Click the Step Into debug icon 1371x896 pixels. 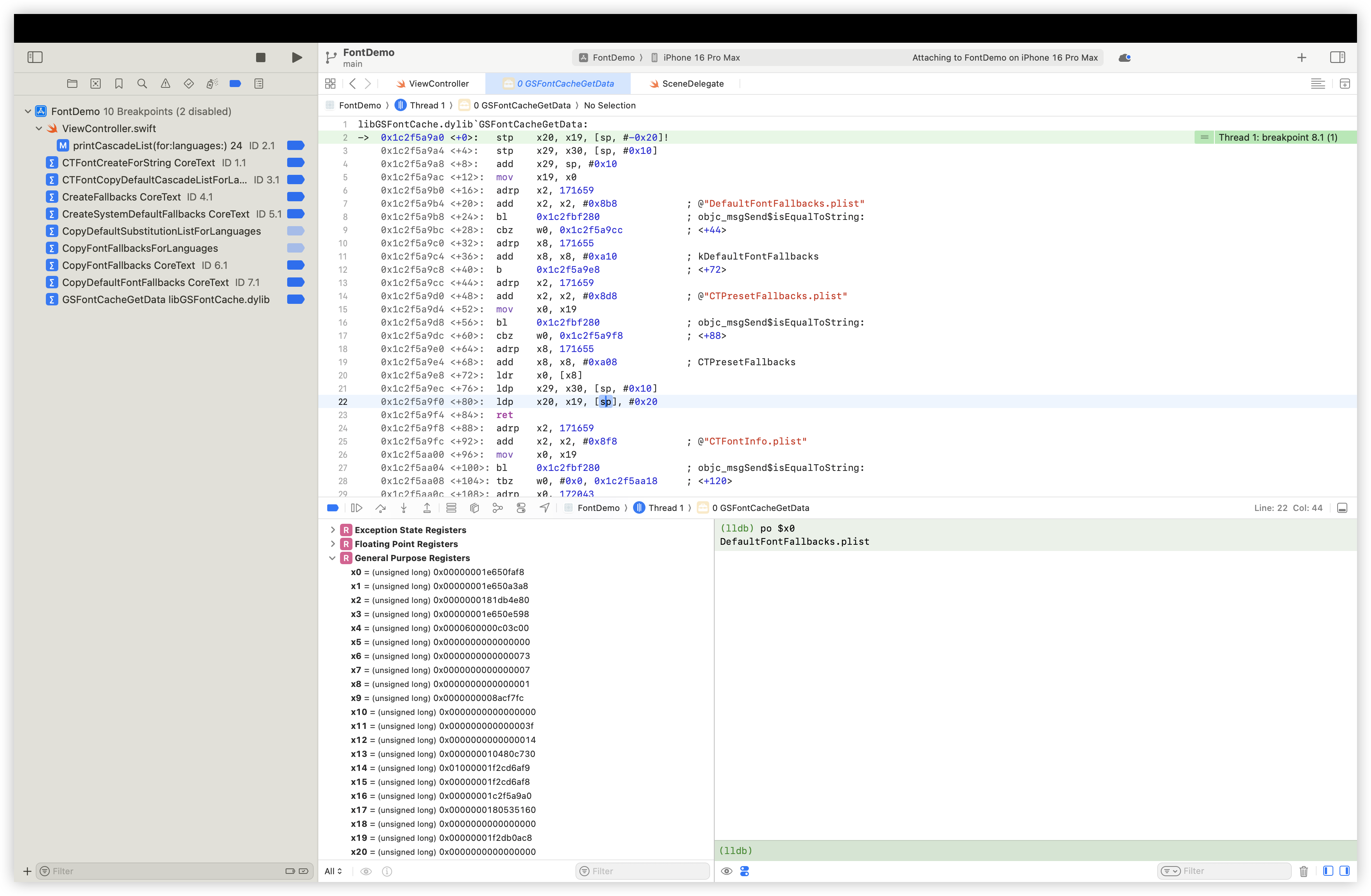coord(404,508)
